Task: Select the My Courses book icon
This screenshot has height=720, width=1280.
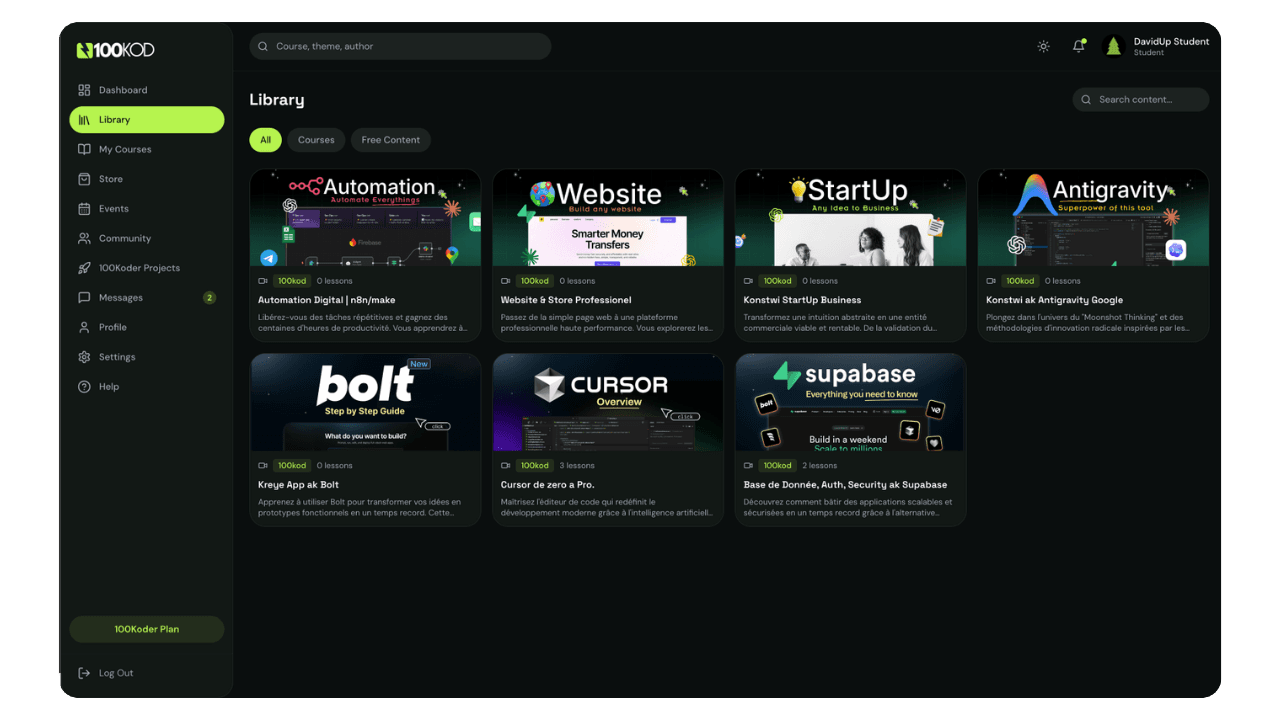Action: pos(85,149)
